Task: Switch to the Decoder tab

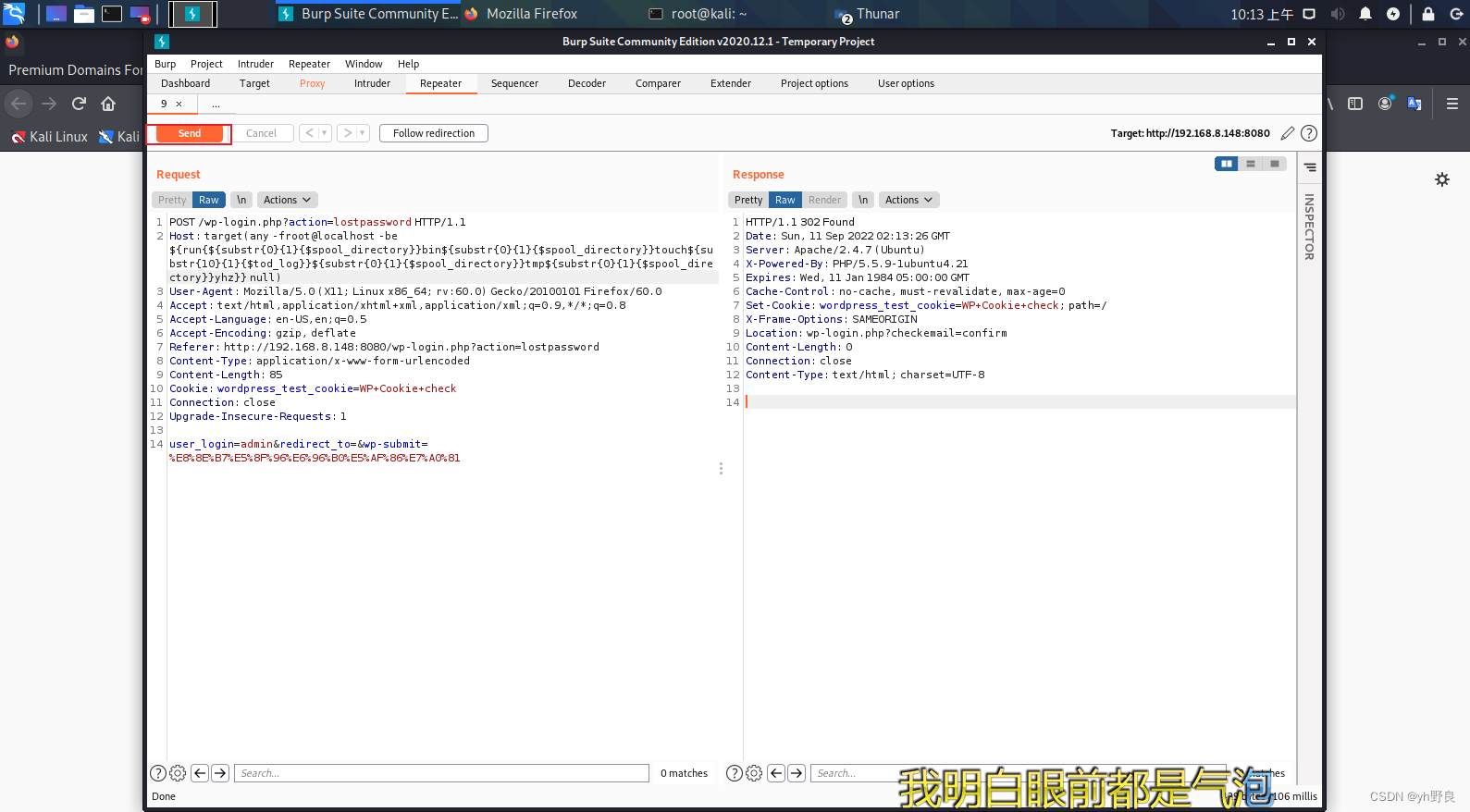Action: (x=587, y=83)
